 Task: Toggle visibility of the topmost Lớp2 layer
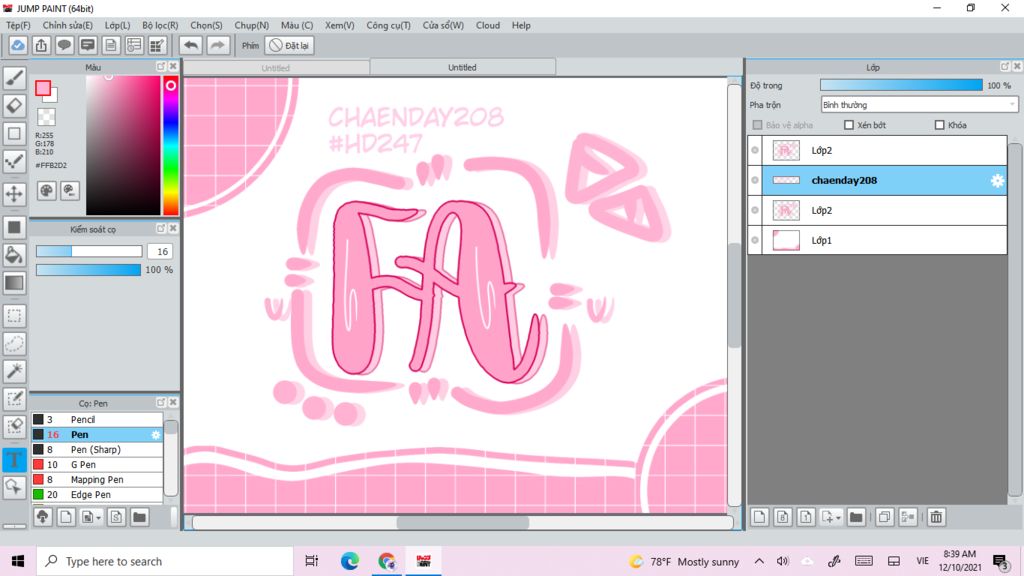755,150
